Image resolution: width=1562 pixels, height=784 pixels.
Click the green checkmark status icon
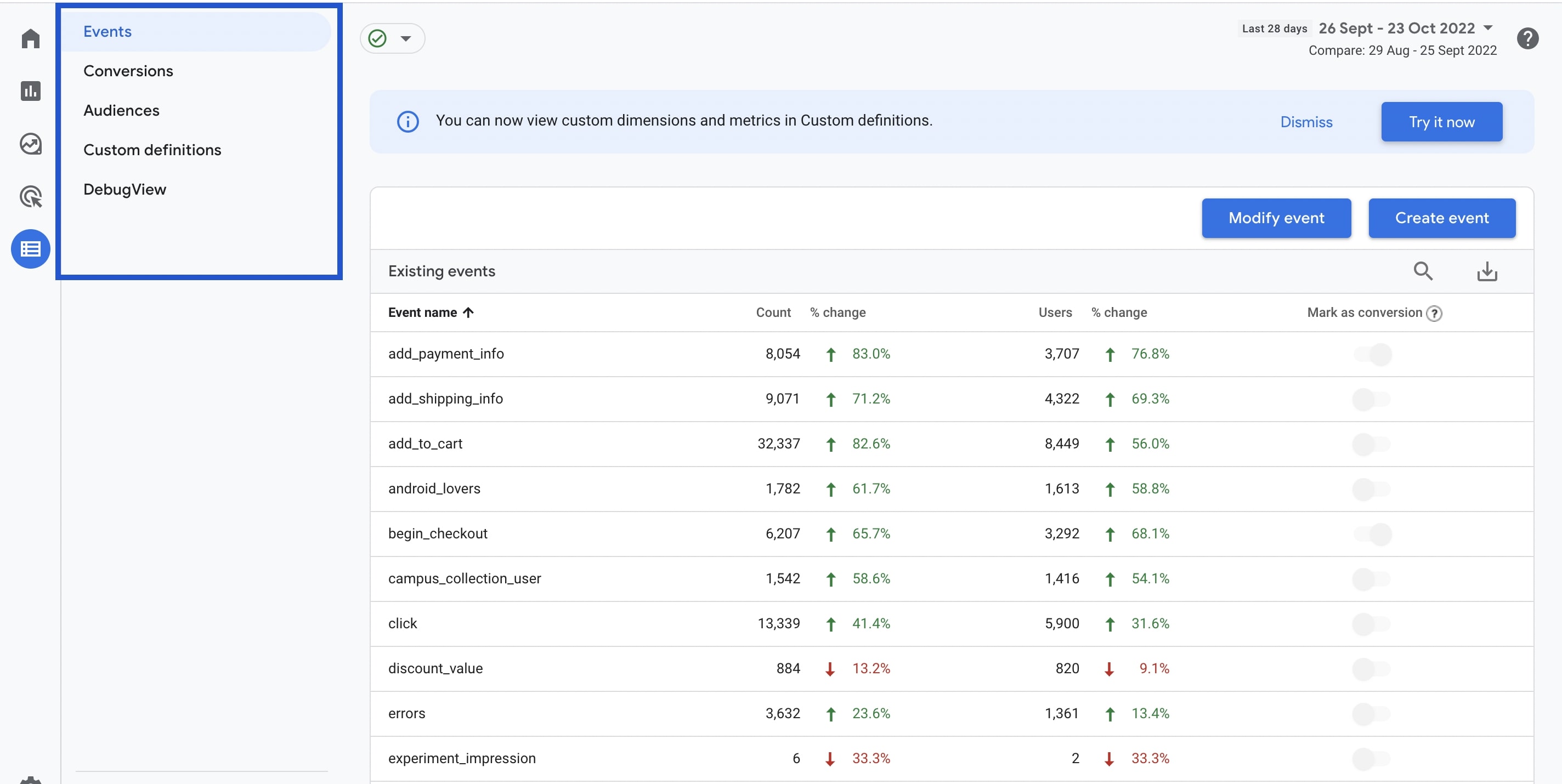pyautogui.click(x=377, y=39)
